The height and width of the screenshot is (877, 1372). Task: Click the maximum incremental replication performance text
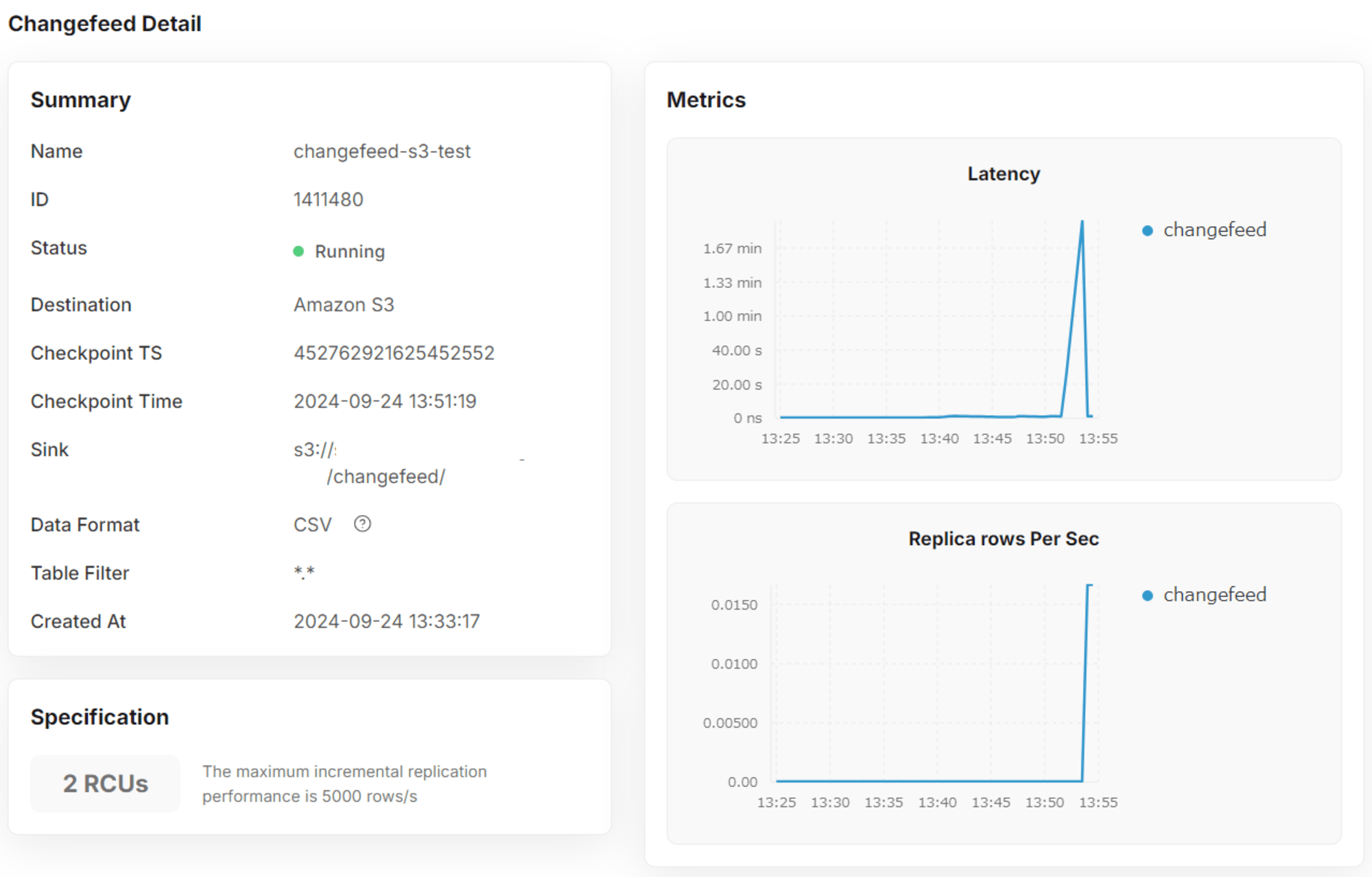pyautogui.click(x=344, y=784)
